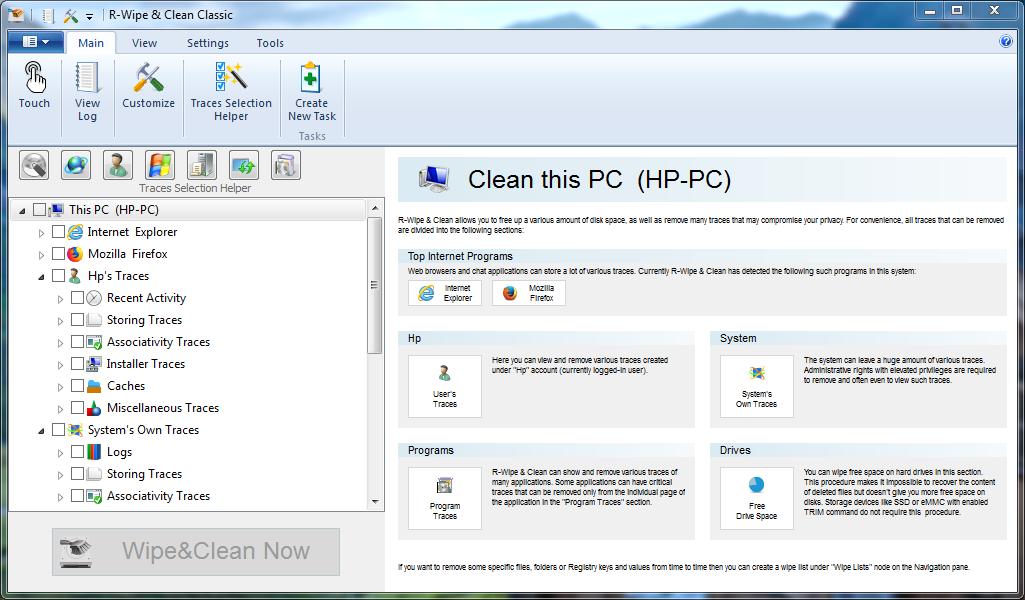Select Hp's Storing Traces tree item
Viewport: 1025px width, 600px height.
coord(144,320)
